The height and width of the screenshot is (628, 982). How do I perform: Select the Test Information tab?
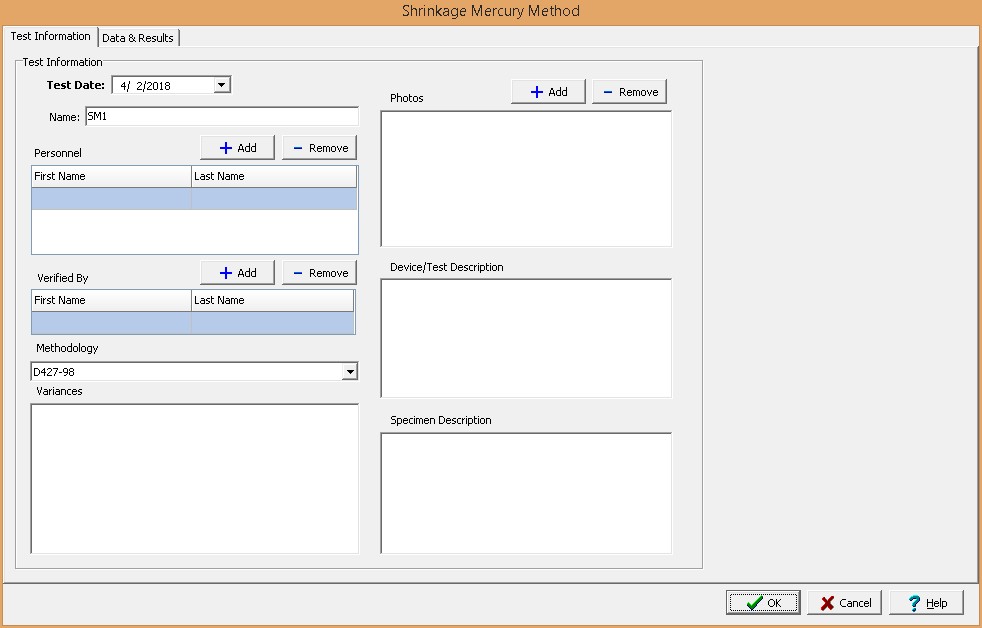click(x=50, y=36)
